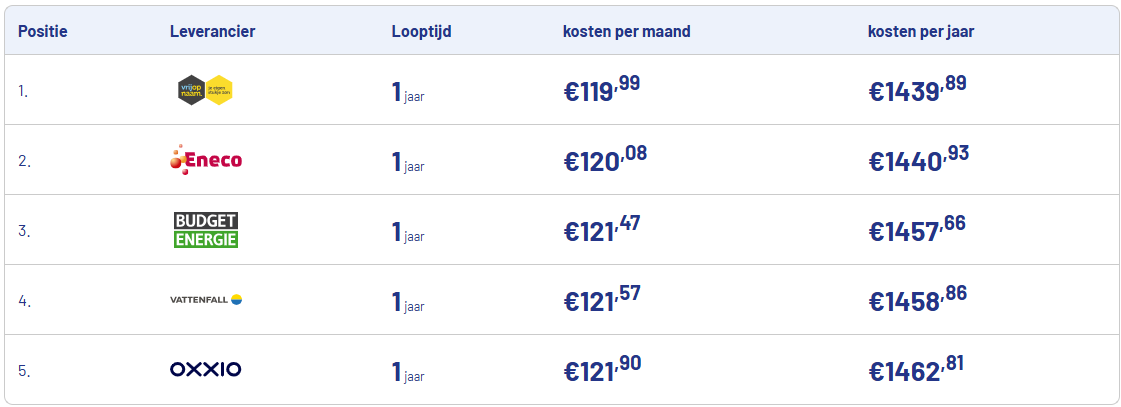Viewport: 1121px width, 407px height.
Task: Click Vattenfall's yearly price €1458,86
Action: coord(918,299)
